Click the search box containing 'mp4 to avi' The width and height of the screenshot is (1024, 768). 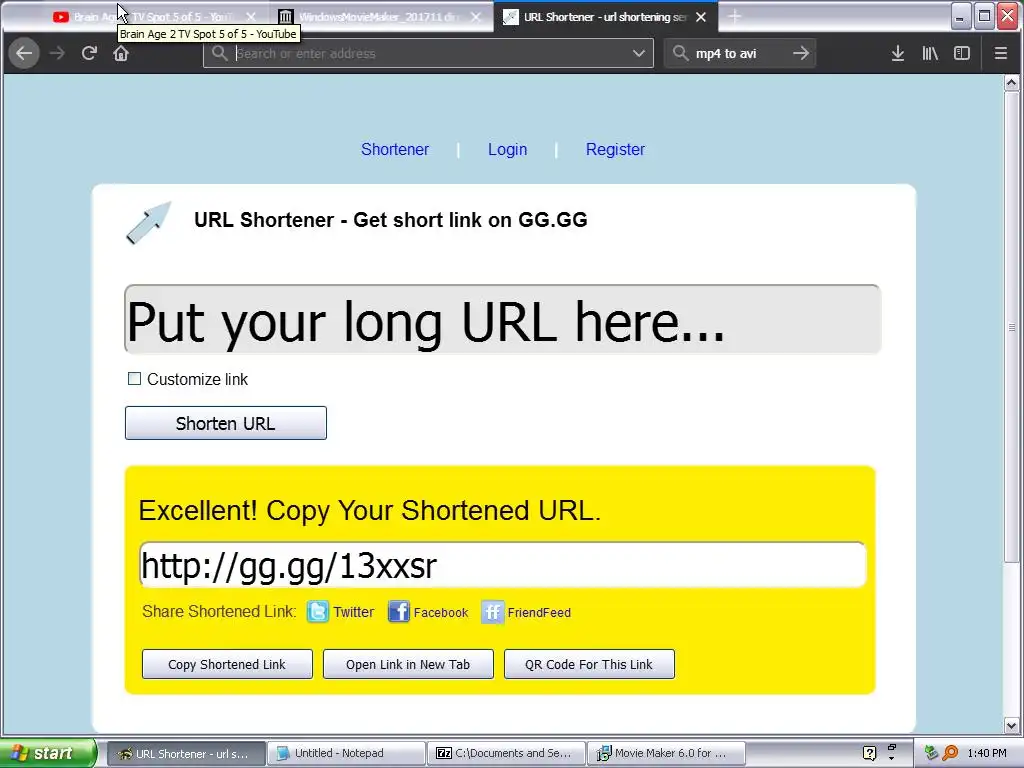739,54
